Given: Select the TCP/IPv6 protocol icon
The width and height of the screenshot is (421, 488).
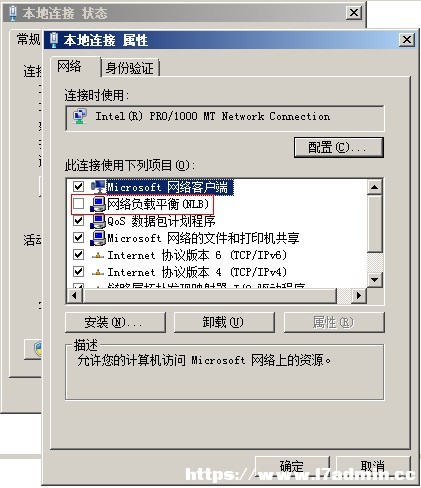Looking at the screenshot, I should pyautogui.click(x=98, y=256).
